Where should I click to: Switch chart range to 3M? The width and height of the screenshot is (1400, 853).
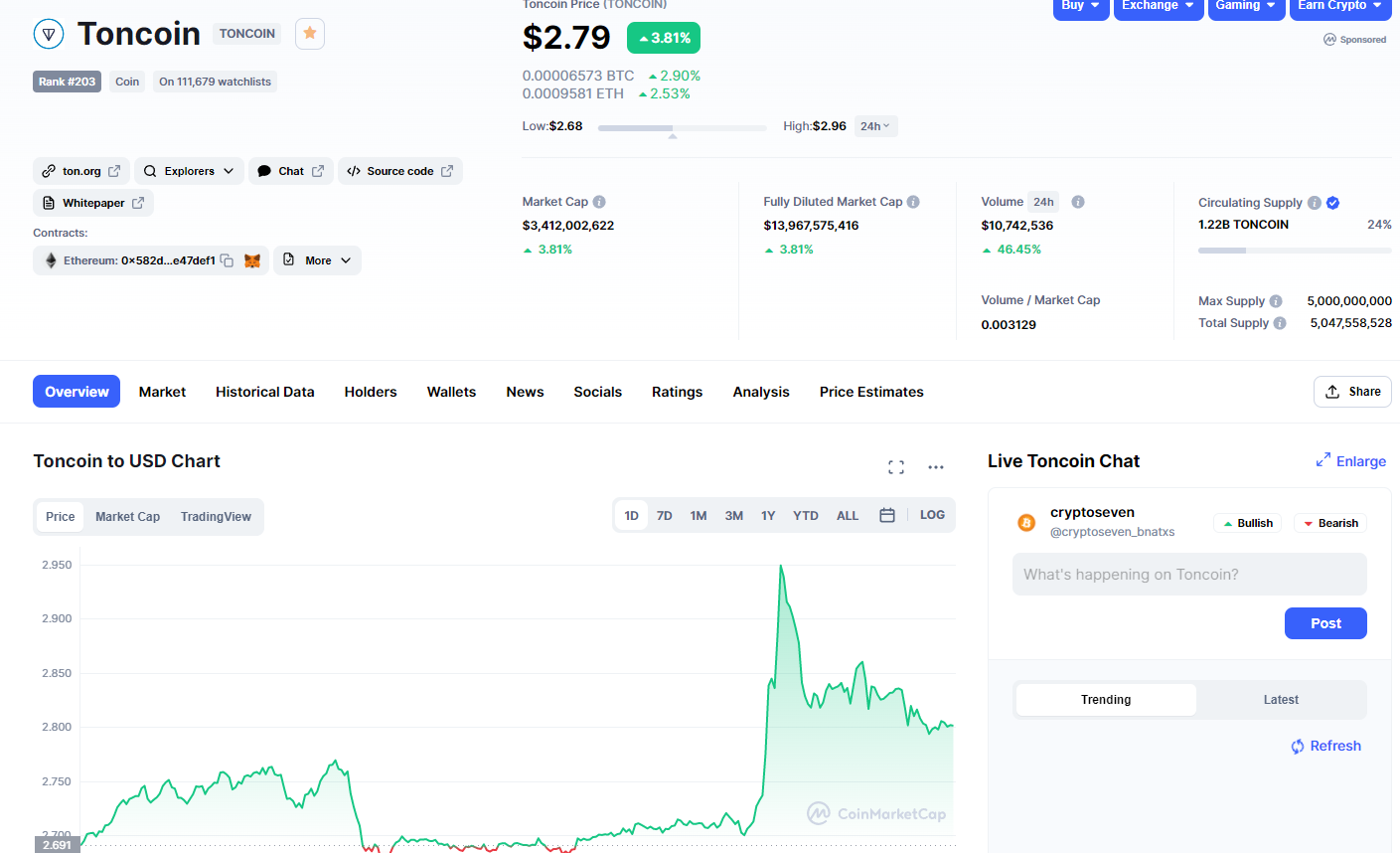[x=734, y=516]
